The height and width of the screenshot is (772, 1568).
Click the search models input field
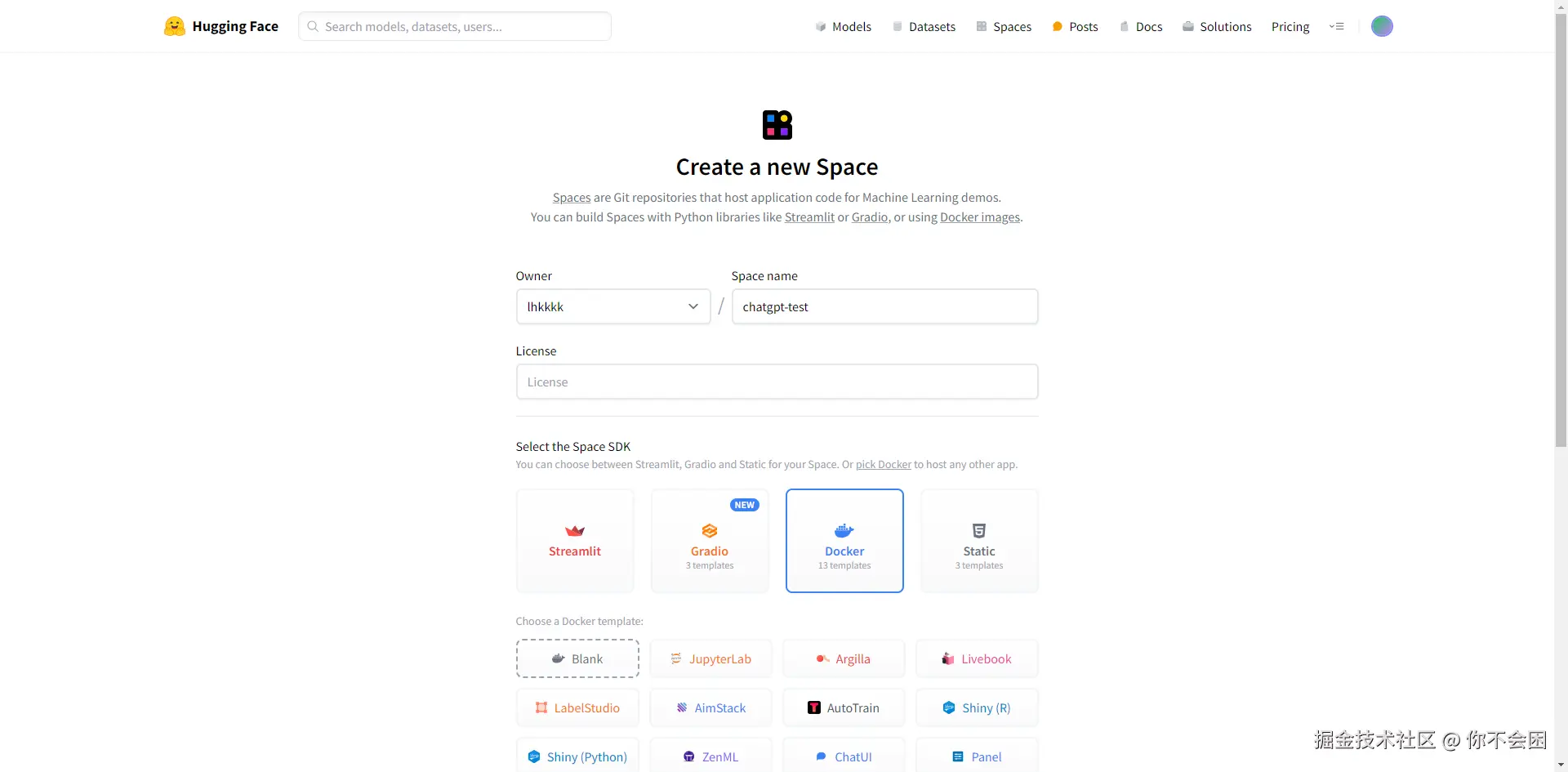coord(455,26)
